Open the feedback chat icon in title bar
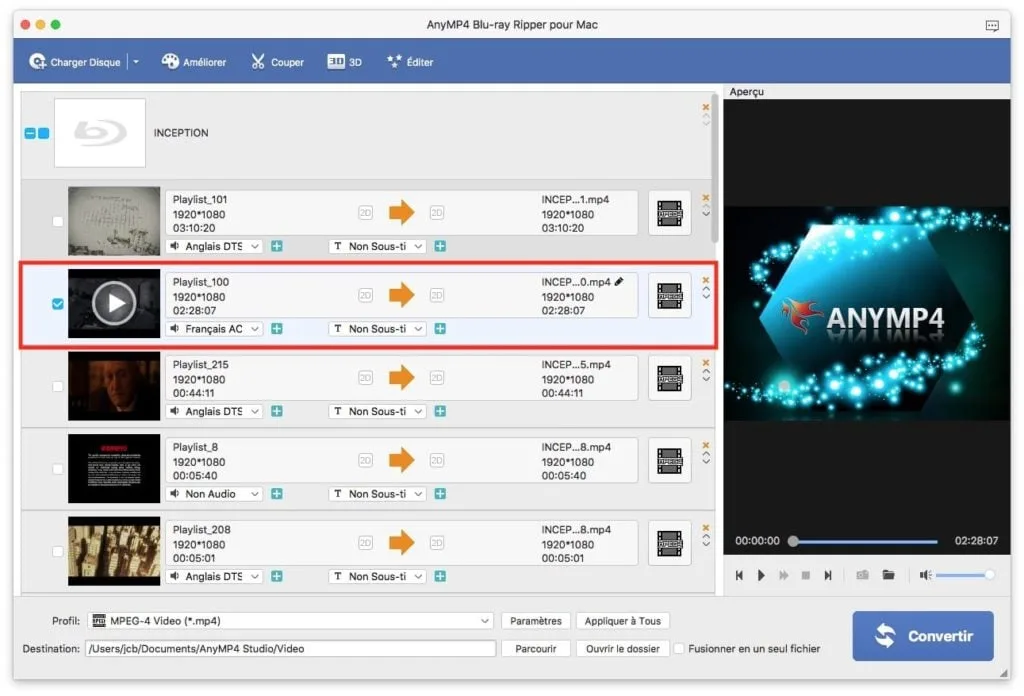 [x=992, y=25]
